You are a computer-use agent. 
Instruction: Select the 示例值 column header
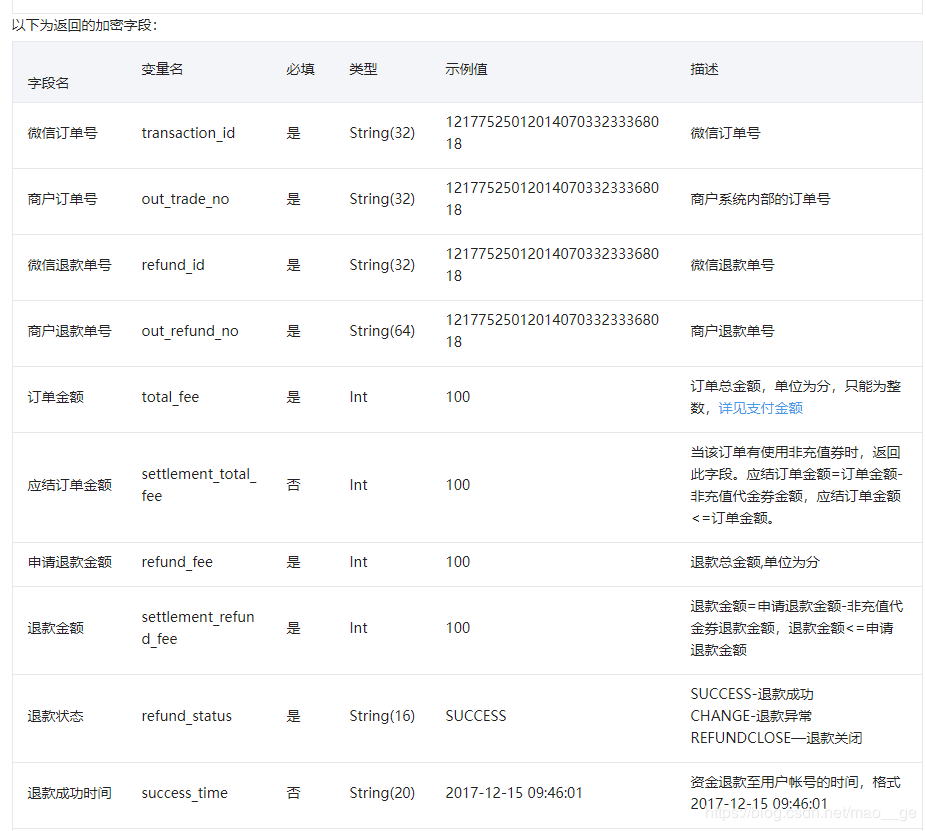pyautogui.click(x=465, y=72)
